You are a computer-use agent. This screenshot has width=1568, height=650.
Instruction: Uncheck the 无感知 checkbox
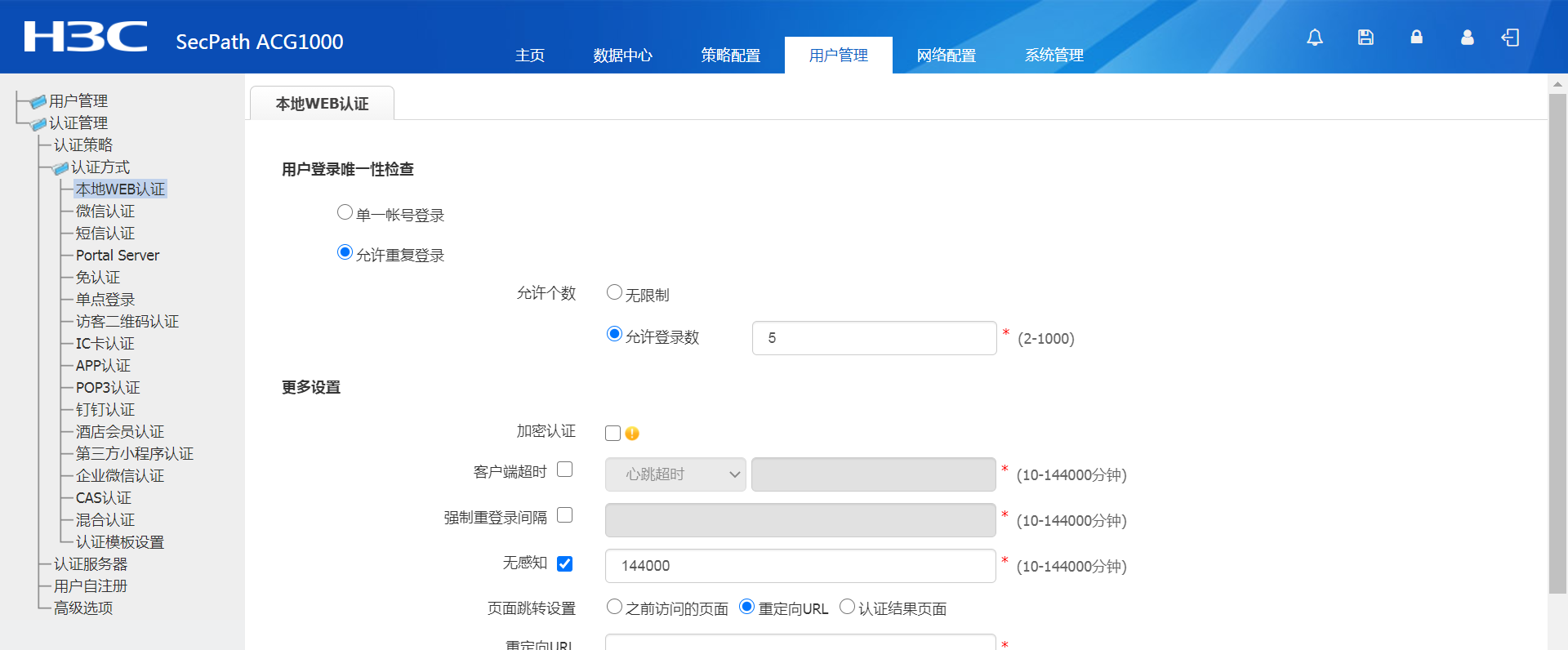[564, 563]
